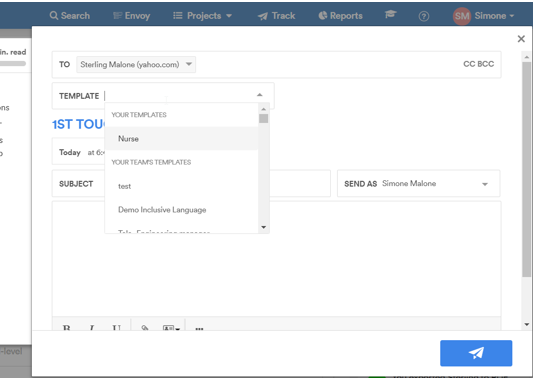
Task: Add a CC recipient
Action: 469,64
